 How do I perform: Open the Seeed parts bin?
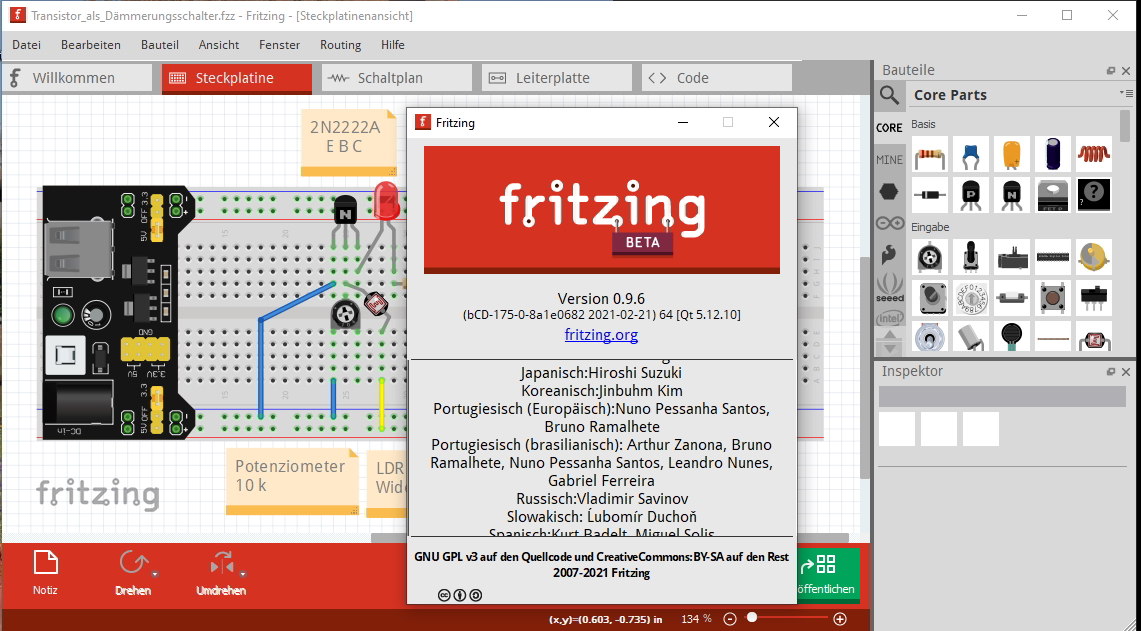[889, 287]
